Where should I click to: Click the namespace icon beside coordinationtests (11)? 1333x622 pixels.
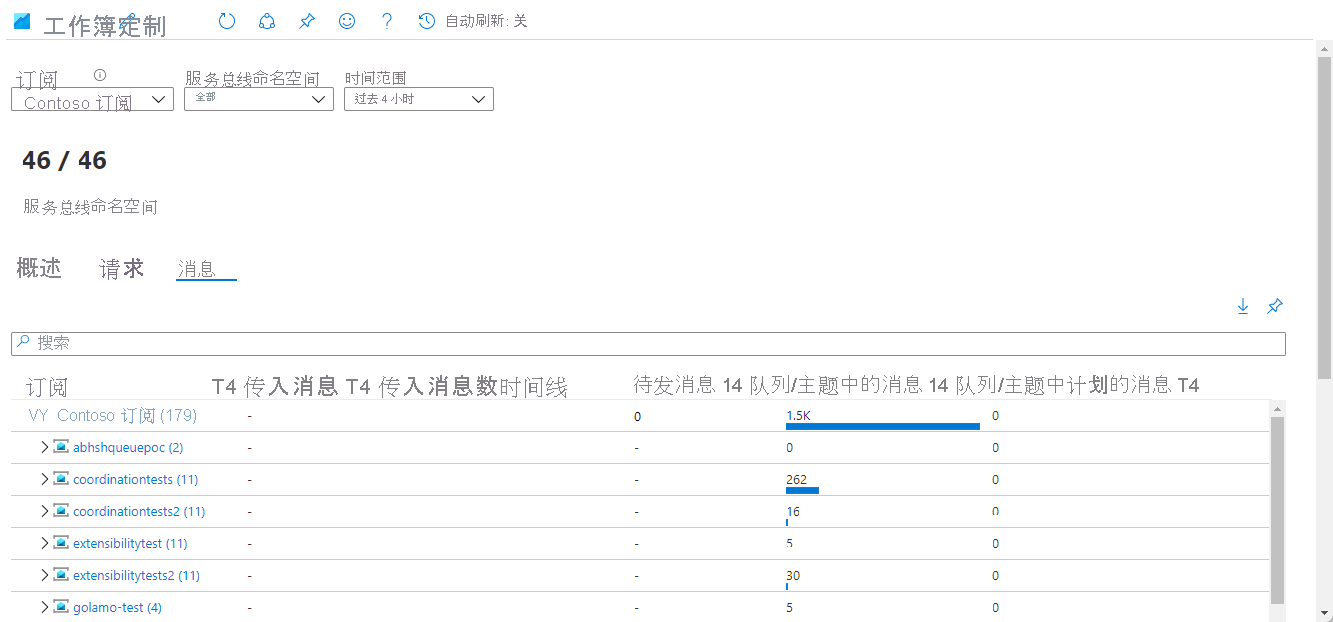[61, 479]
